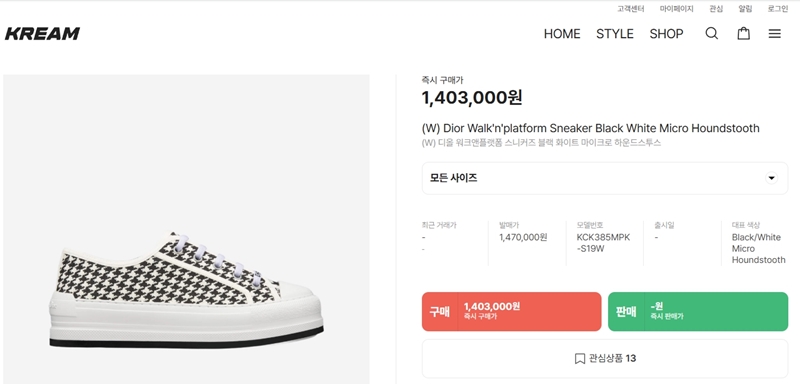
Task: Open the 마이페이지 link
Action: pyautogui.click(x=677, y=9)
